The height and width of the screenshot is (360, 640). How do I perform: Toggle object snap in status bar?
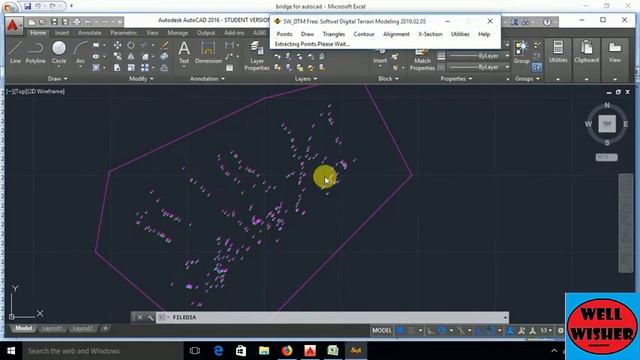491,330
